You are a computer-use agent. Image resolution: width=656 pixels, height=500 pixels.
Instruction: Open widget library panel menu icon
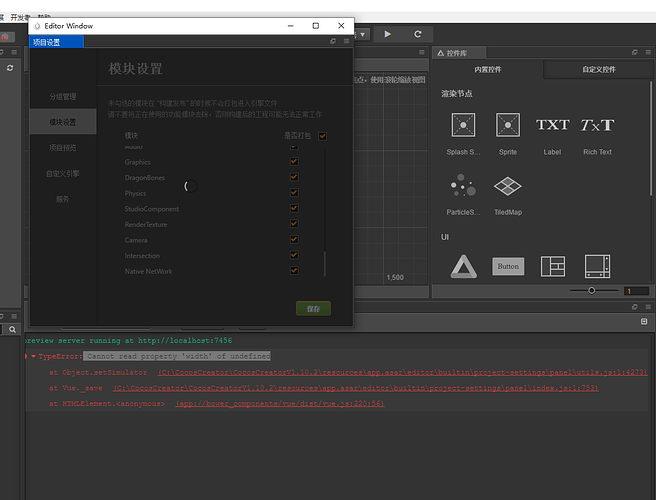tap(648, 52)
